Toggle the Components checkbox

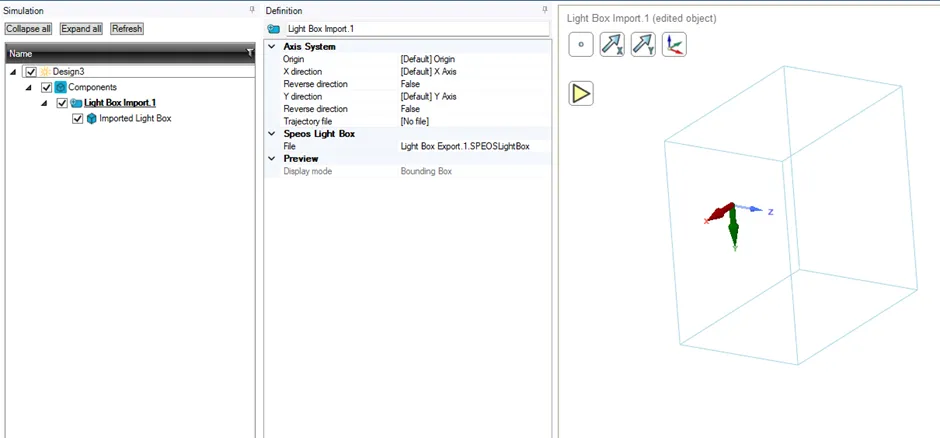(x=46, y=87)
